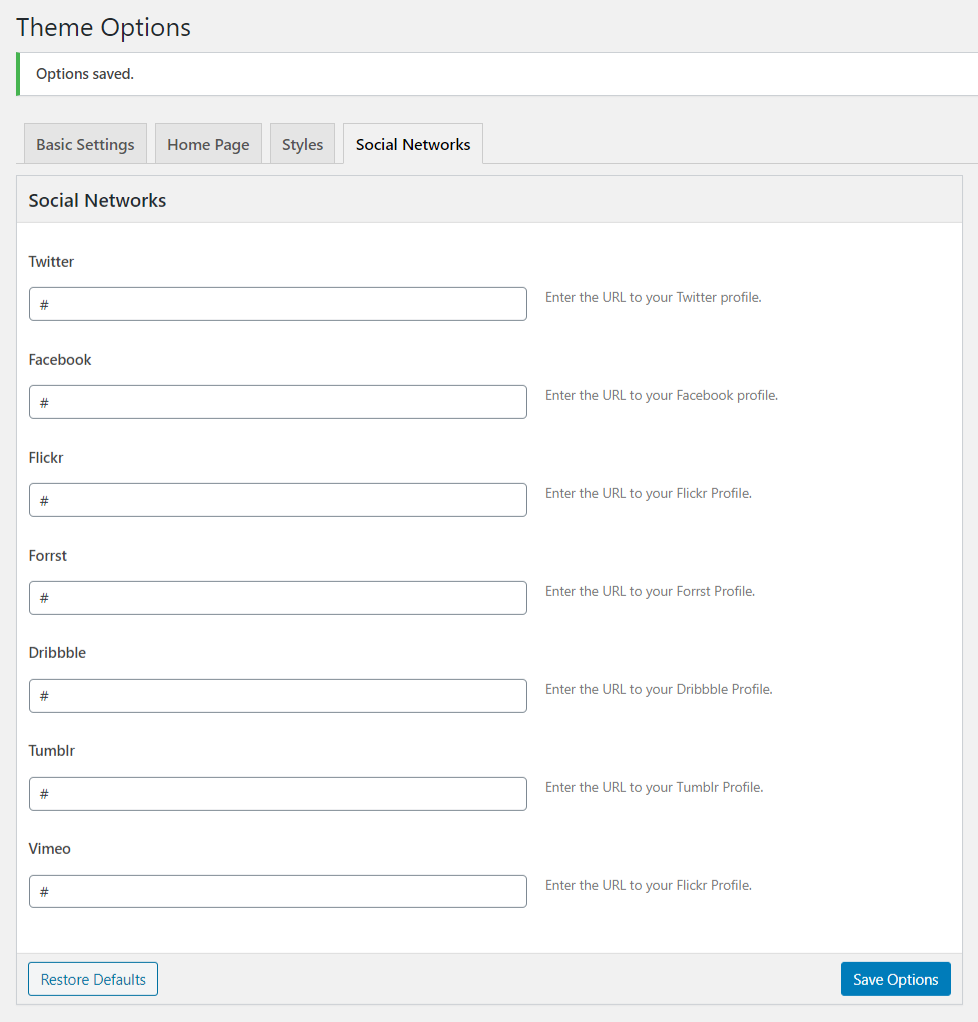Click the 'Options saved.' notice text
The width and height of the screenshot is (978, 1022).
pos(85,74)
